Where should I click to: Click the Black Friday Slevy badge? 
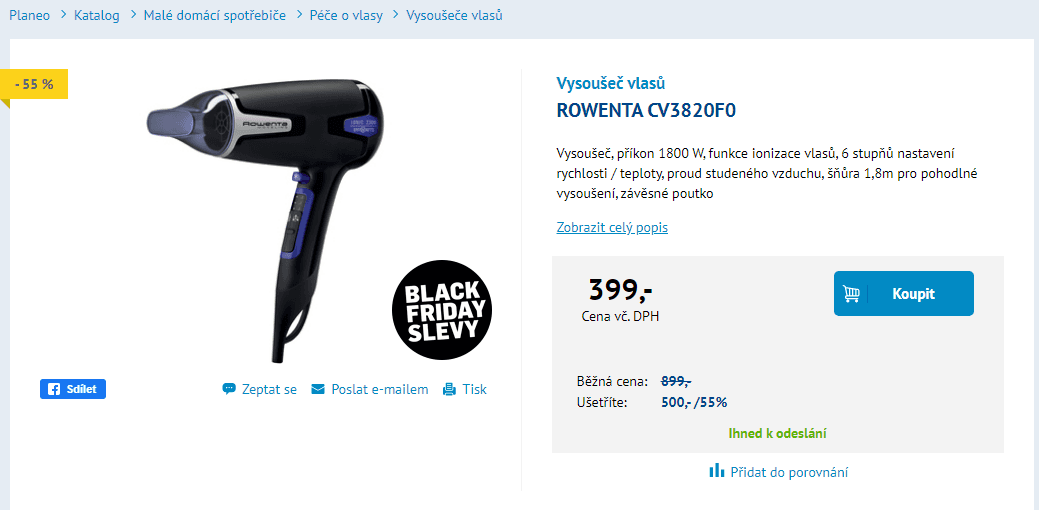[443, 310]
